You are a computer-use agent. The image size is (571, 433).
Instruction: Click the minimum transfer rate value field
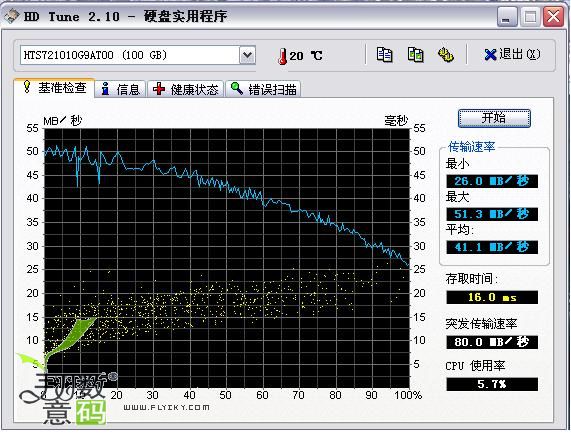(x=492, y=181)
